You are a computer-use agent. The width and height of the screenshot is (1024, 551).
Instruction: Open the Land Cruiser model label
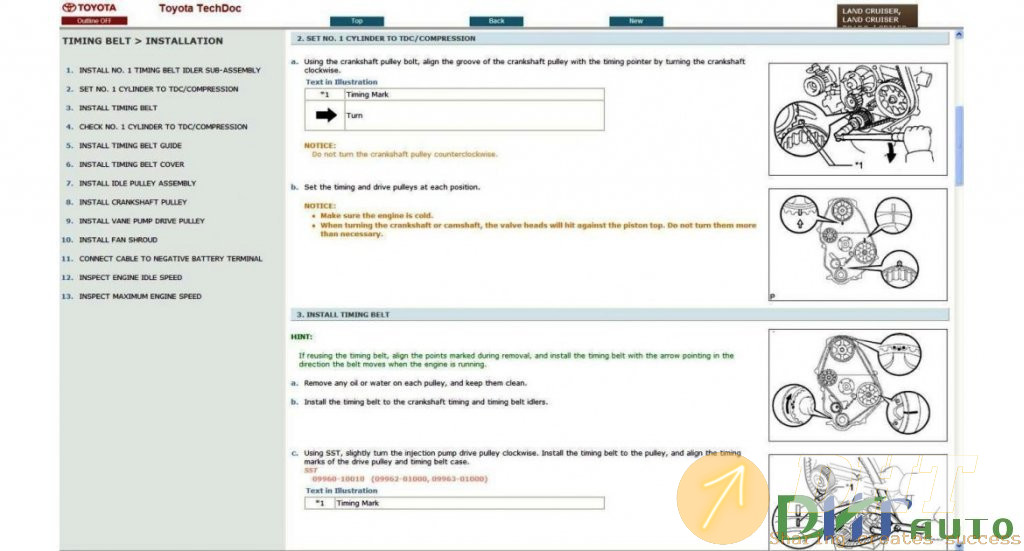click(871, 15)
